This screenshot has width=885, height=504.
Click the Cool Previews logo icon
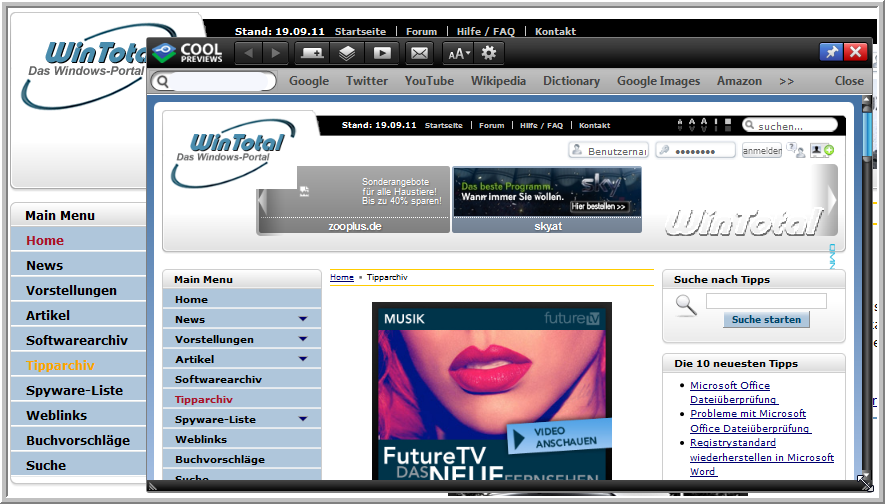164,53
